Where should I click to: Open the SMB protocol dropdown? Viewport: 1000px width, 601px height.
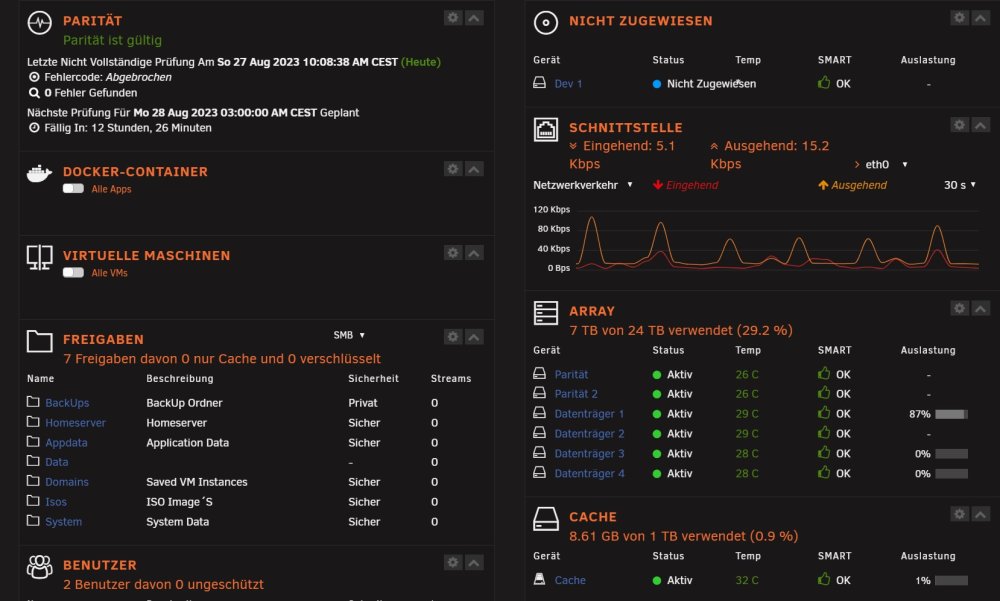[x=349, y=335]
